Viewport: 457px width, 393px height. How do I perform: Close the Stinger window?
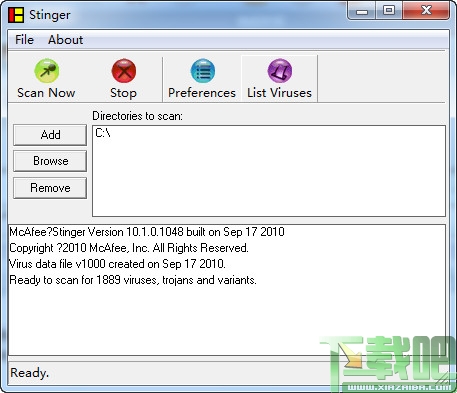click(426, 11)
